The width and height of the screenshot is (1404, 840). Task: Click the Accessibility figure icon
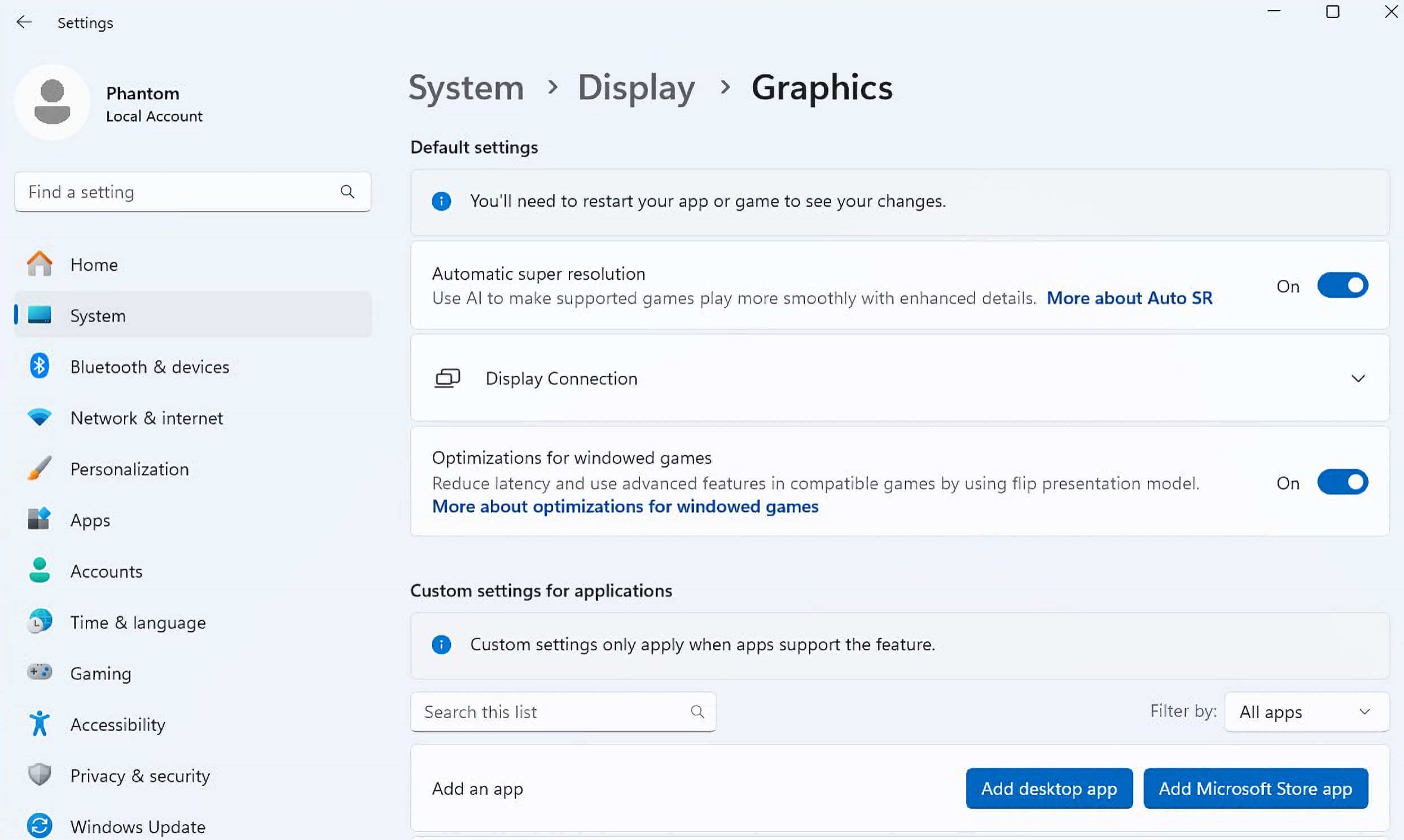[39, 724]
